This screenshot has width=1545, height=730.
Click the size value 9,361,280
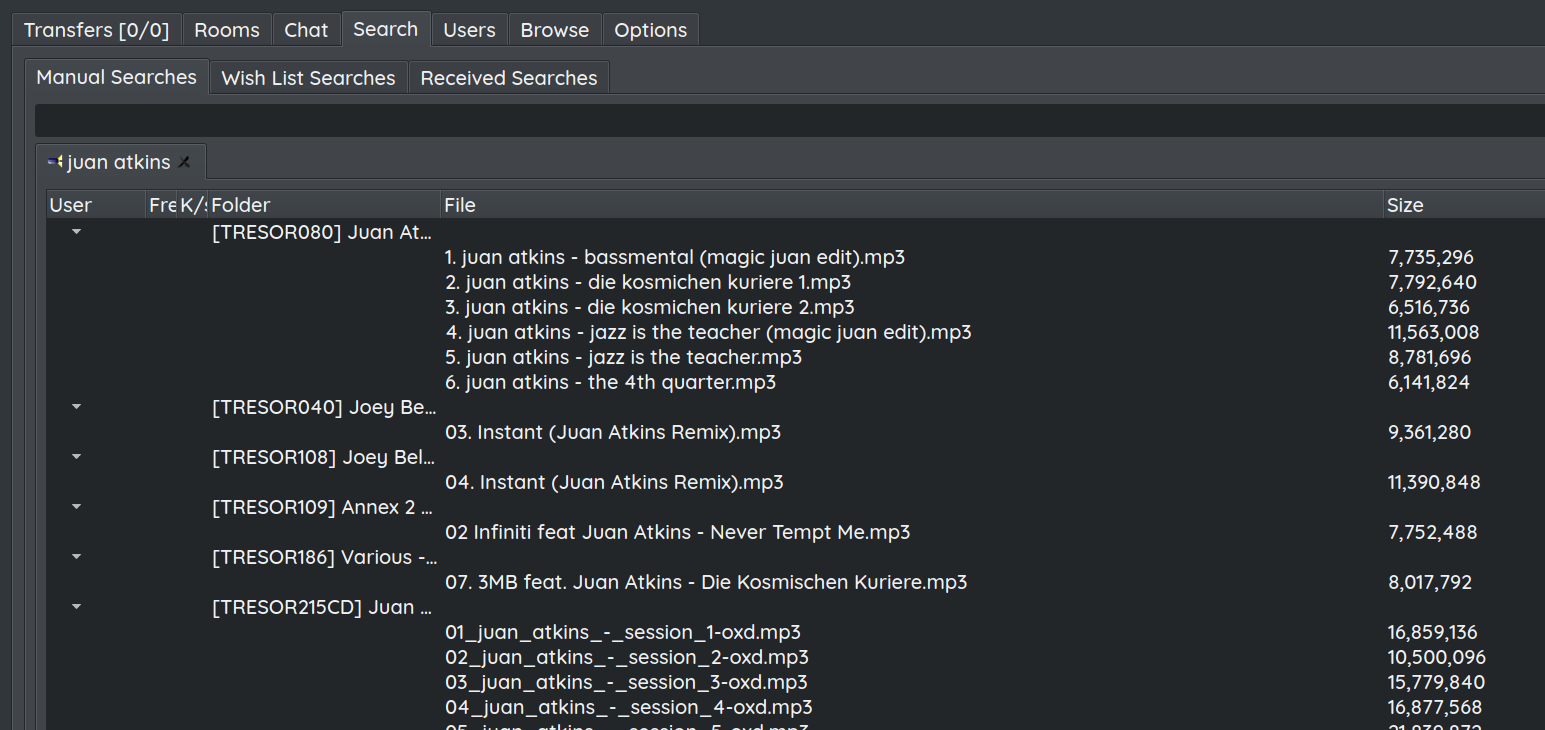(x=1430, y=432)
